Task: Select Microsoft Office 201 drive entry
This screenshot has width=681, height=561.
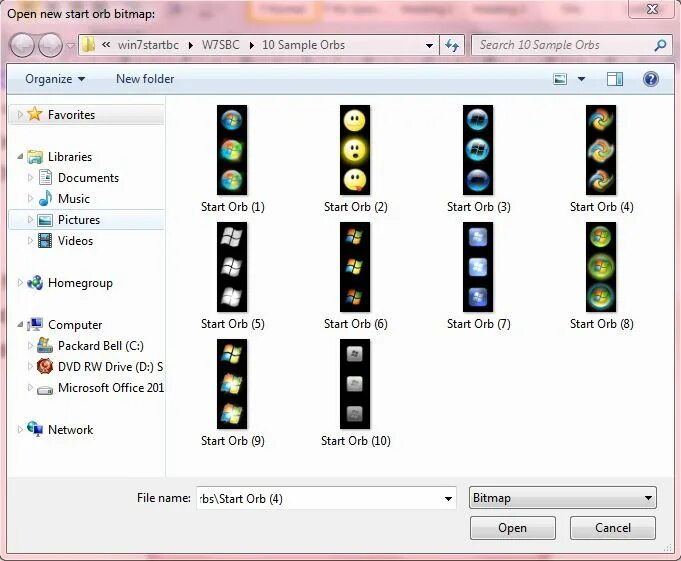Action: click(111, 388)
